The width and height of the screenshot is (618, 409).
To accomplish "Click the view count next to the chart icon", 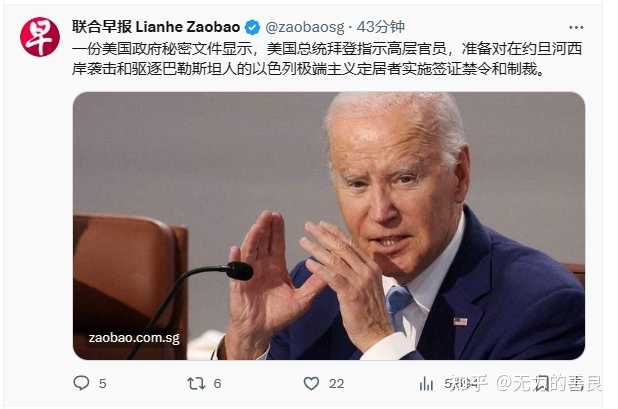I will click(x=453, y=383).
